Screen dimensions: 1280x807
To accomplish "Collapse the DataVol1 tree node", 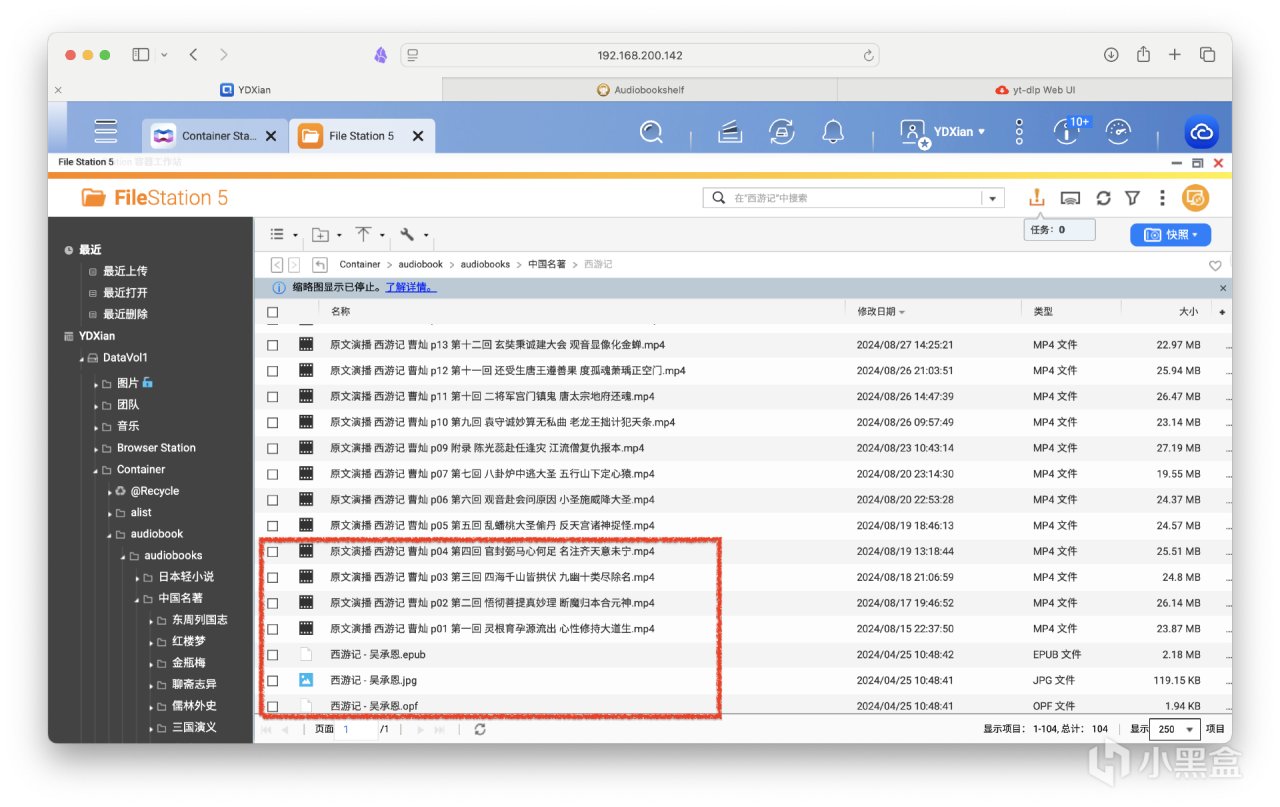I will tap(81, 358).
